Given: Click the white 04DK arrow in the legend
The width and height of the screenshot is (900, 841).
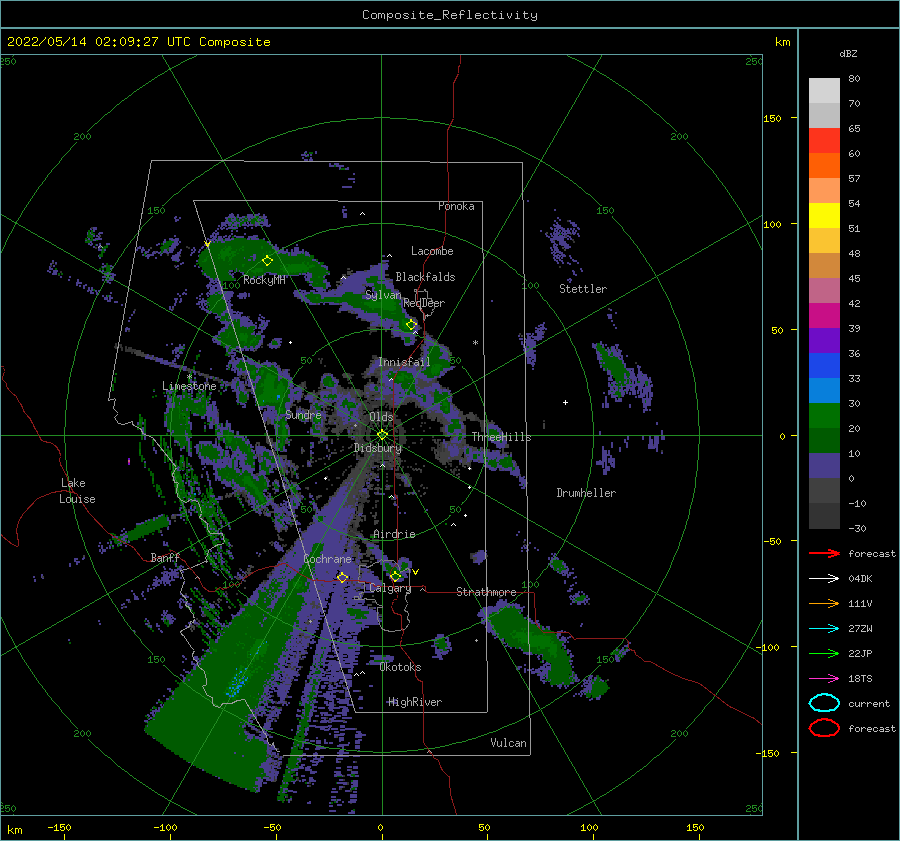Looking at the screenshot, I should coord(824,579).
